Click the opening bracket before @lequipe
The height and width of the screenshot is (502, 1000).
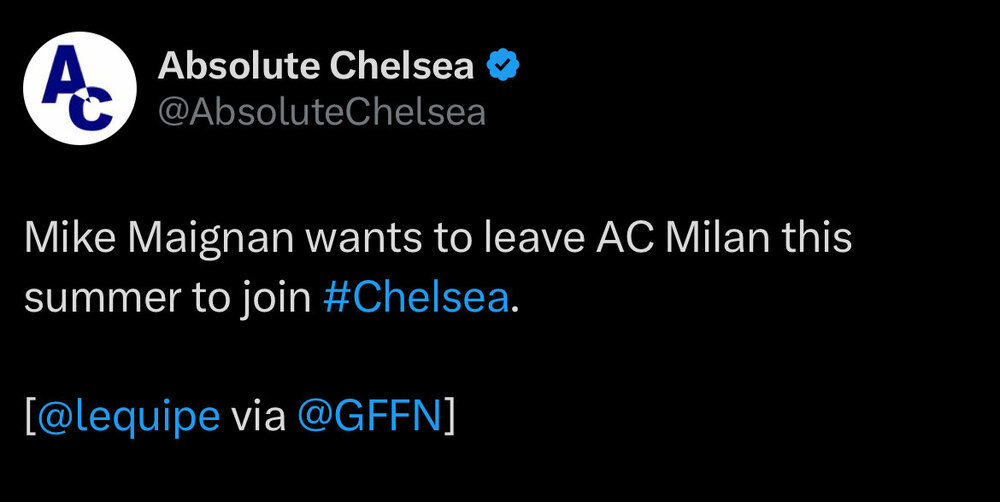31,418
